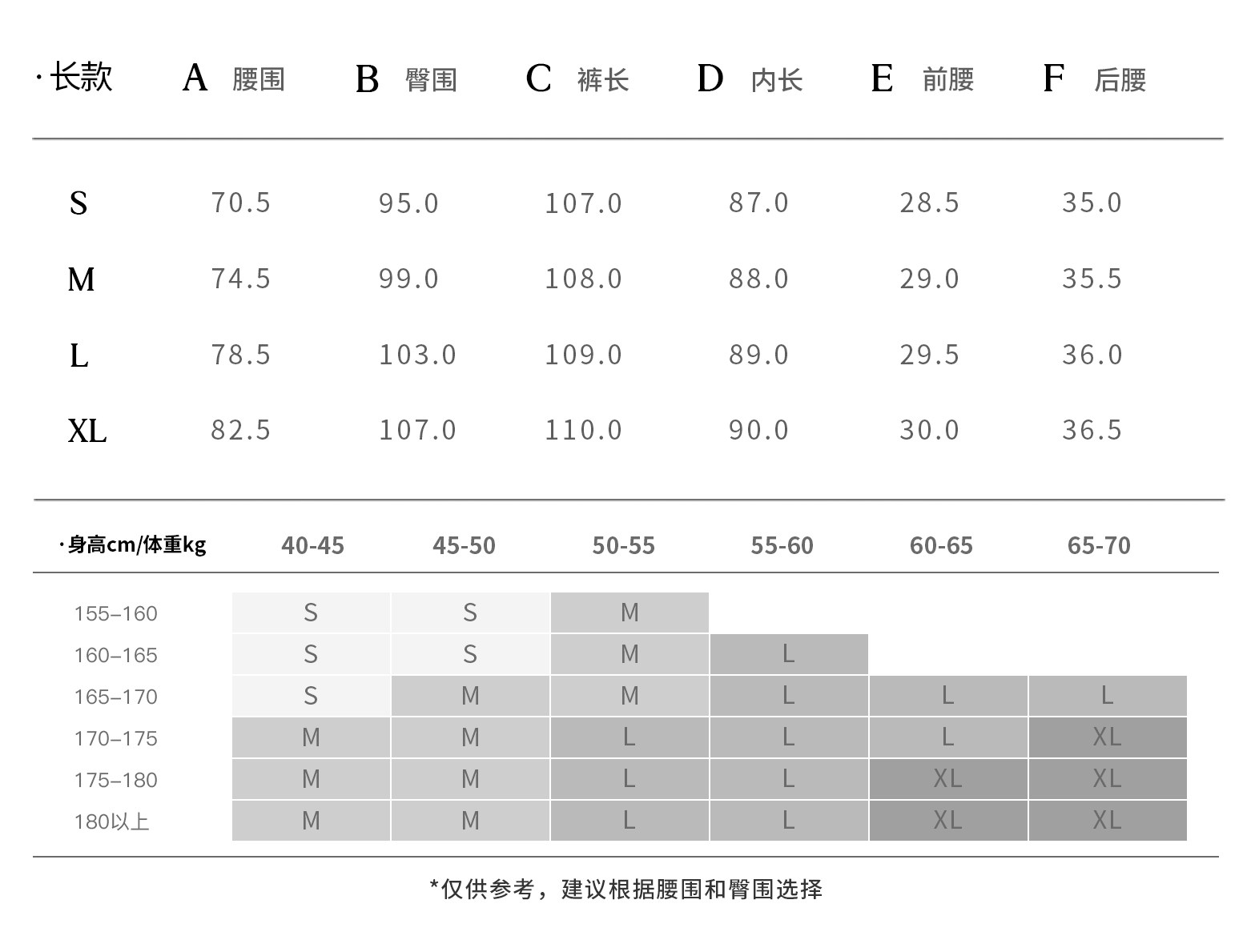The width and height of the screenshot is (1259, 952).
Task: Click the footnote about 腰围 and 臀围
Action: coord(625,890)
